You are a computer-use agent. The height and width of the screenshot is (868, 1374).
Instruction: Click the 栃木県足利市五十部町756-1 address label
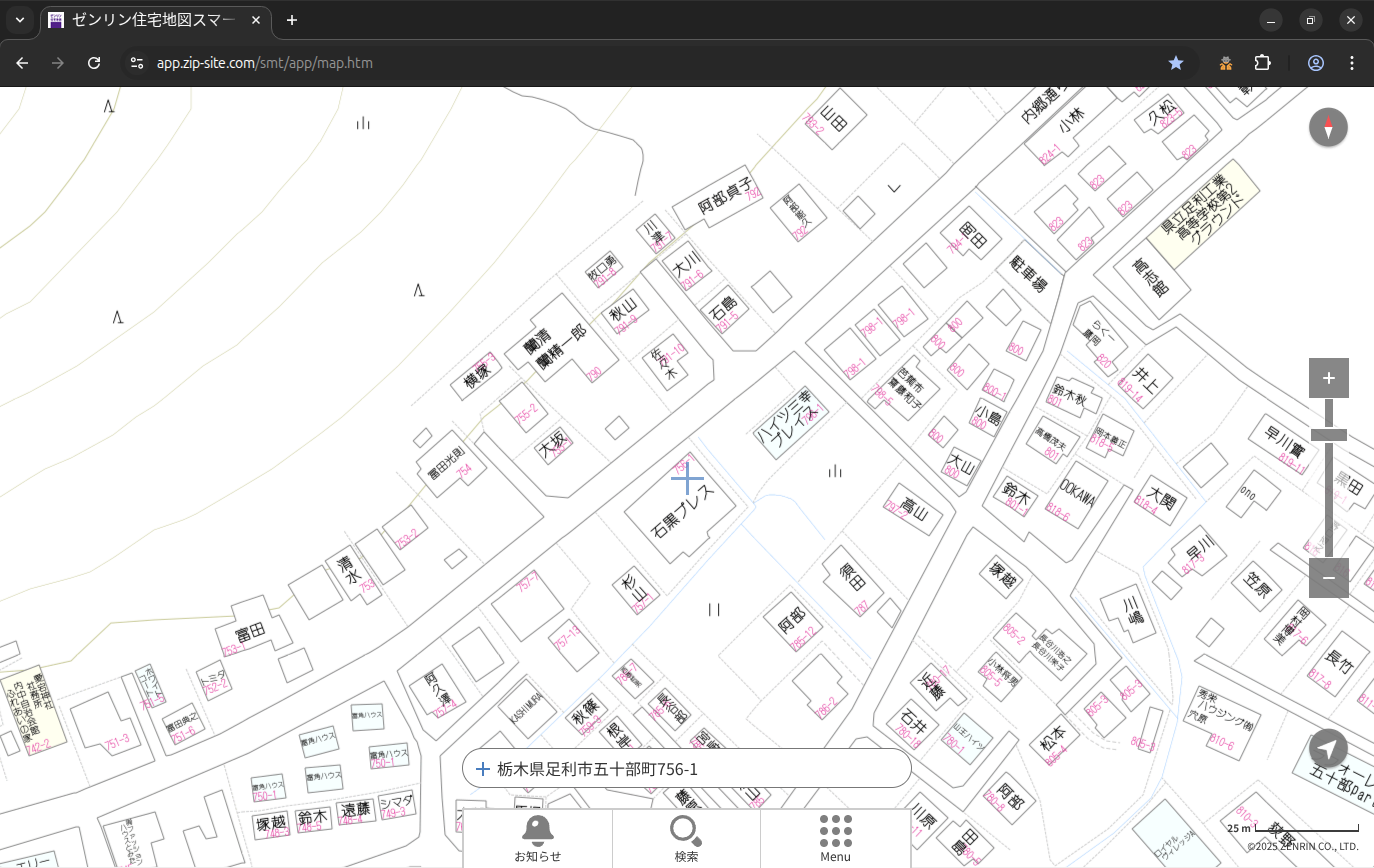(x=598, y=769)
